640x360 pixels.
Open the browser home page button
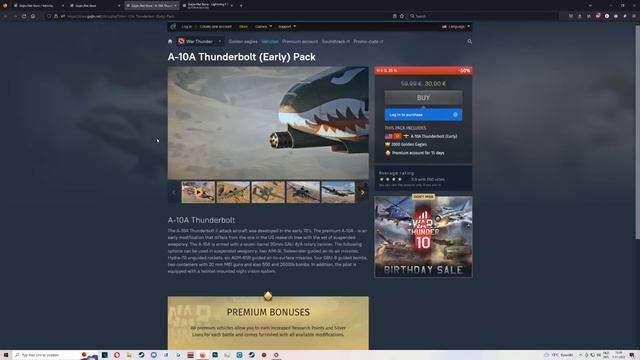(33, 16)
